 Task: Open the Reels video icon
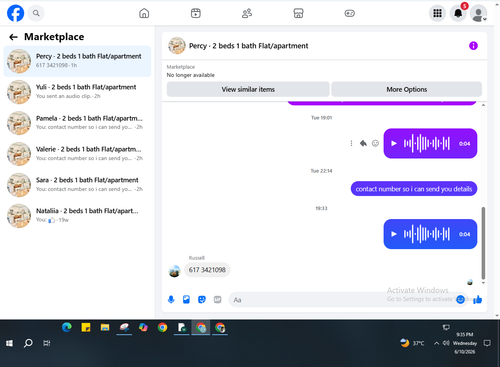point(196,13)
